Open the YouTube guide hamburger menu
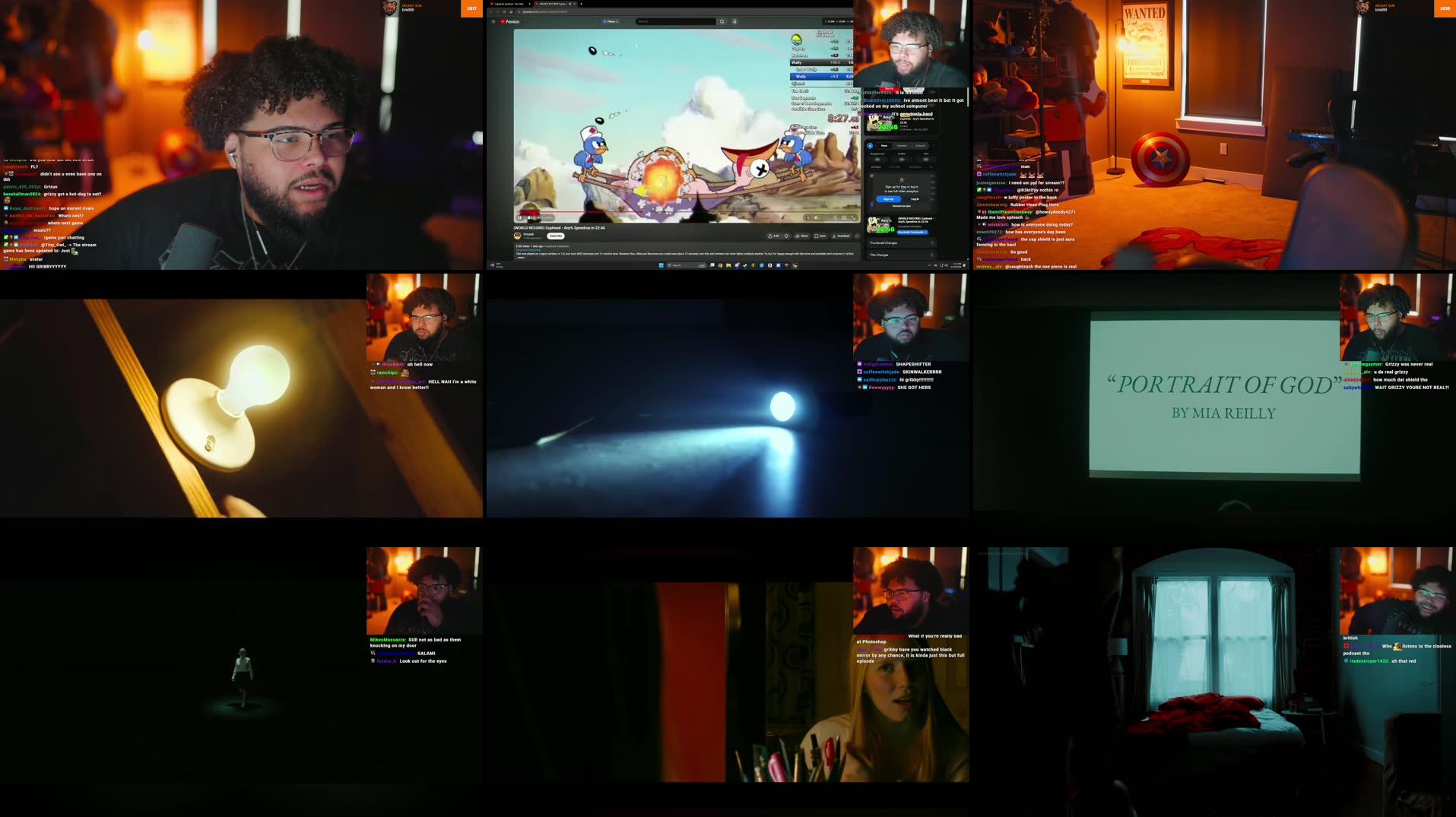 click(x=494, y=21)
